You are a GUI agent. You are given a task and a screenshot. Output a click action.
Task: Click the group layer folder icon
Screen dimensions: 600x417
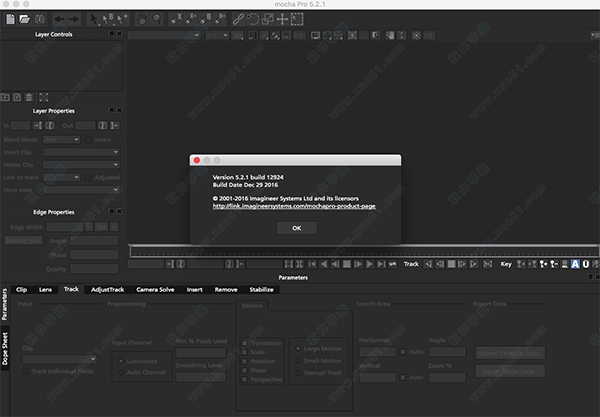pos(5,97)
